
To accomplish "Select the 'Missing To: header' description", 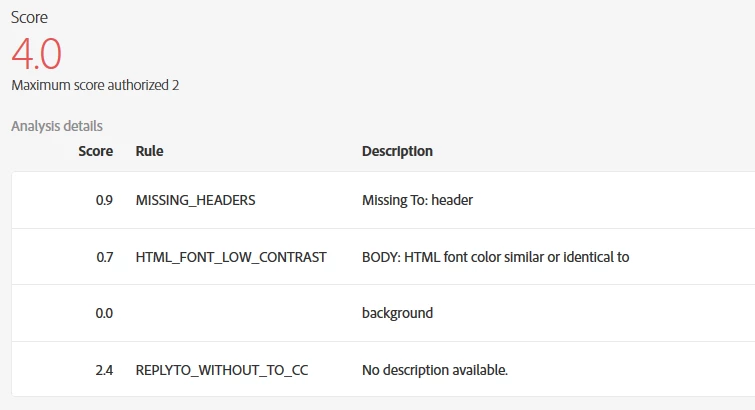I will (417, 200).
